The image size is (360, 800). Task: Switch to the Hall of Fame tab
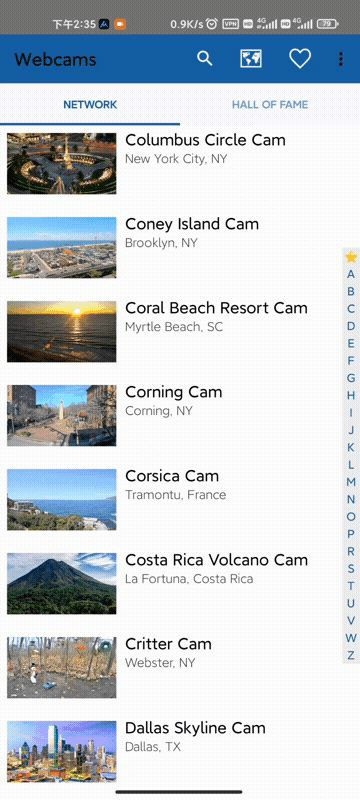click(270, 105)
